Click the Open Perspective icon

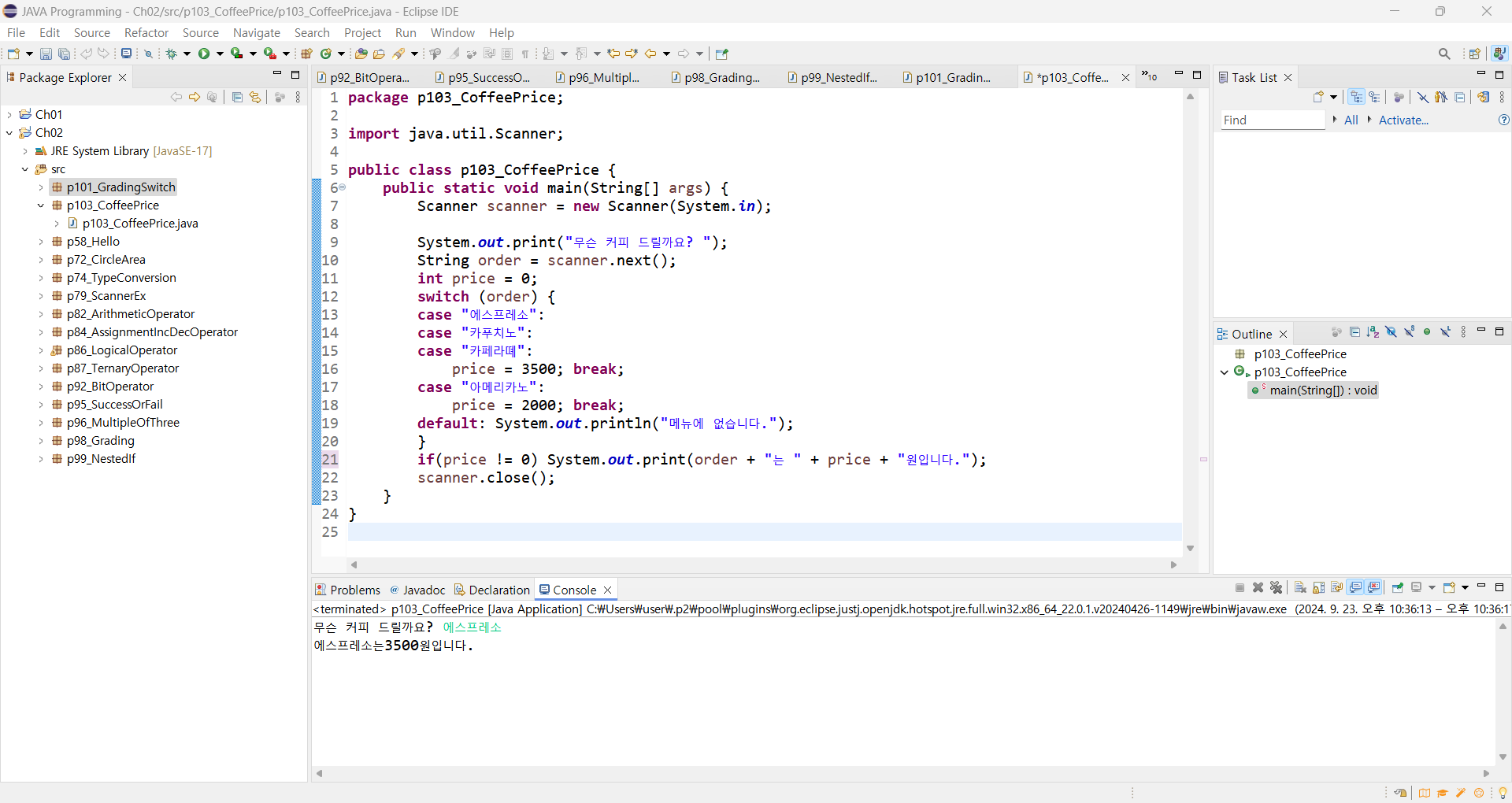pos(1475,54)
